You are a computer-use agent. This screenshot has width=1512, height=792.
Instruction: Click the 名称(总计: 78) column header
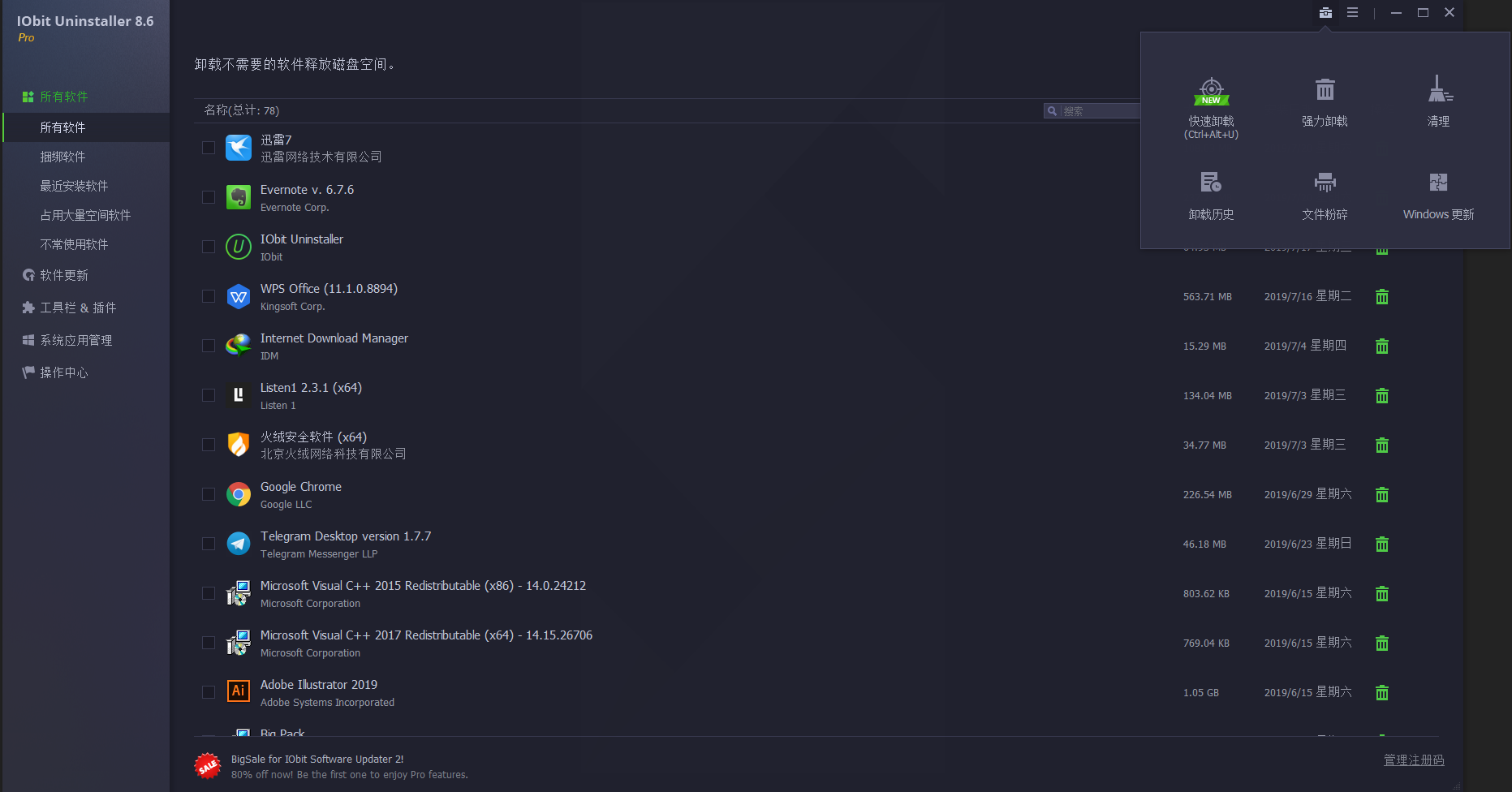coord(241,110)
